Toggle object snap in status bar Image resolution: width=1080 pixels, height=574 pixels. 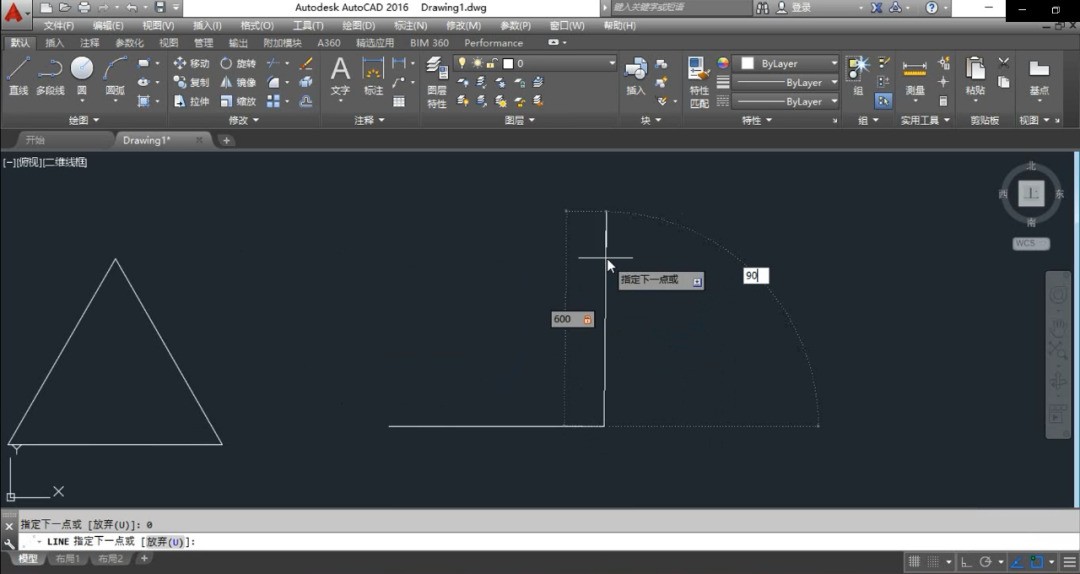tap(1036, 562)
